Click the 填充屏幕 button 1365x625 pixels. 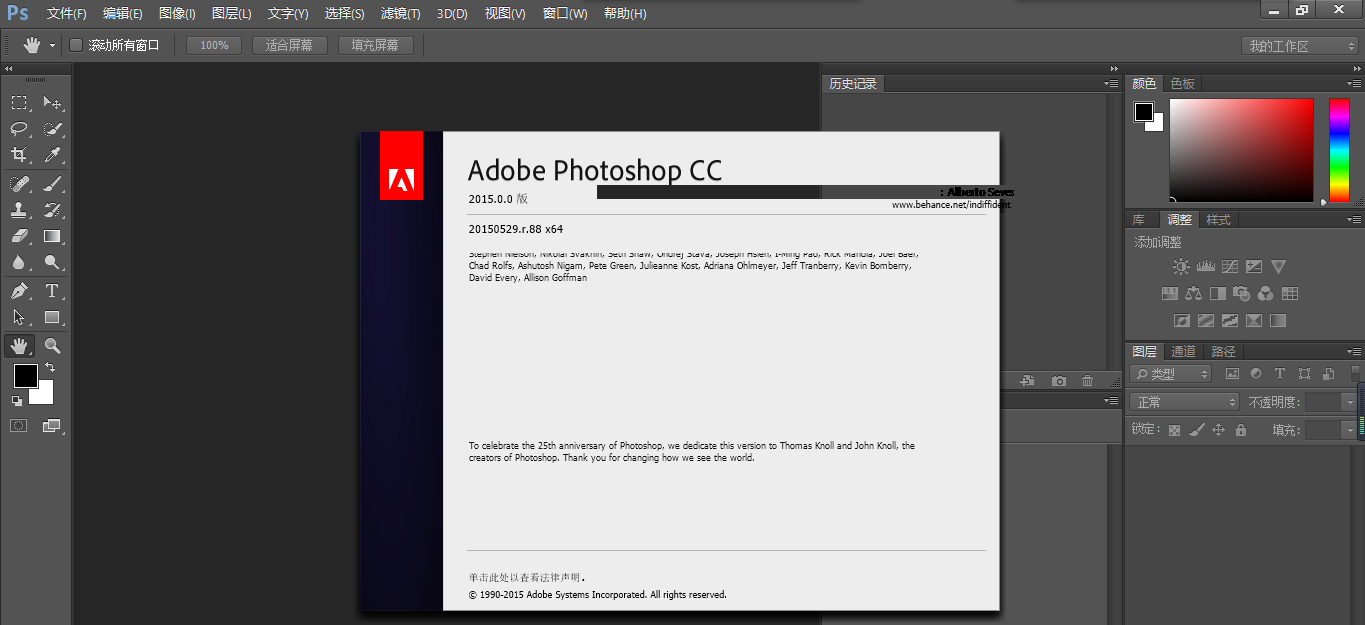coord(375,45)
